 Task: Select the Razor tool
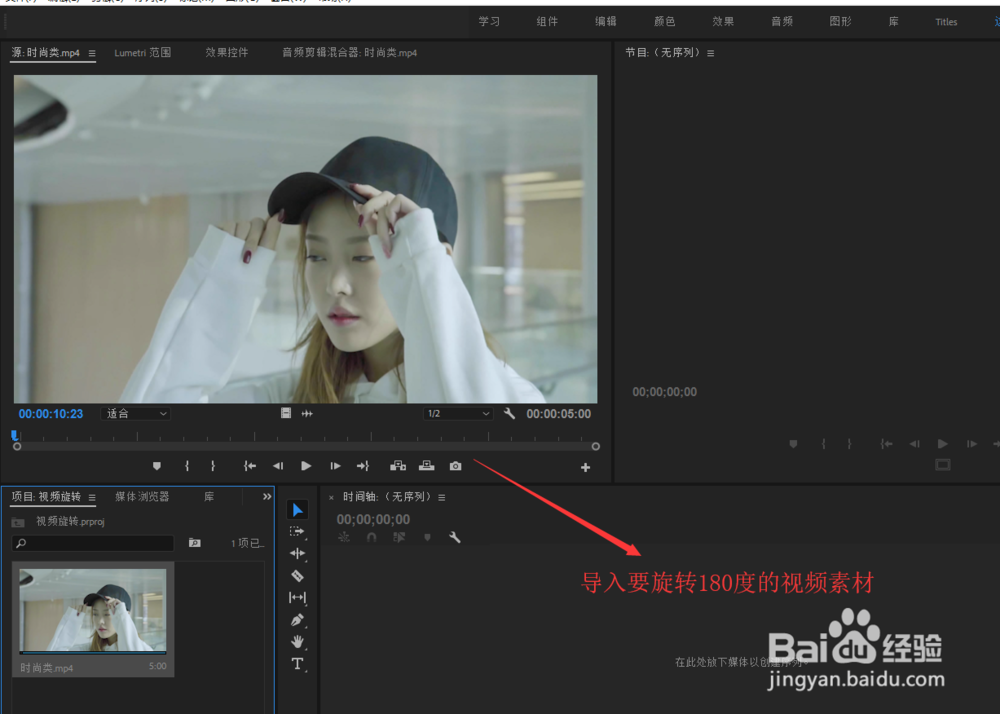point(297,576)
